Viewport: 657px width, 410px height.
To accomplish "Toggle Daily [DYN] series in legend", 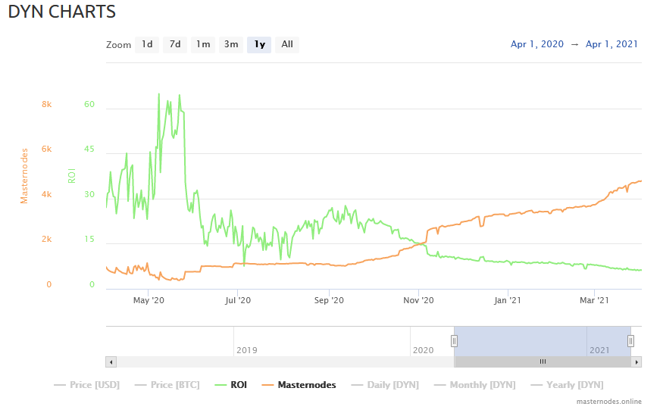I will coord(385,385).
